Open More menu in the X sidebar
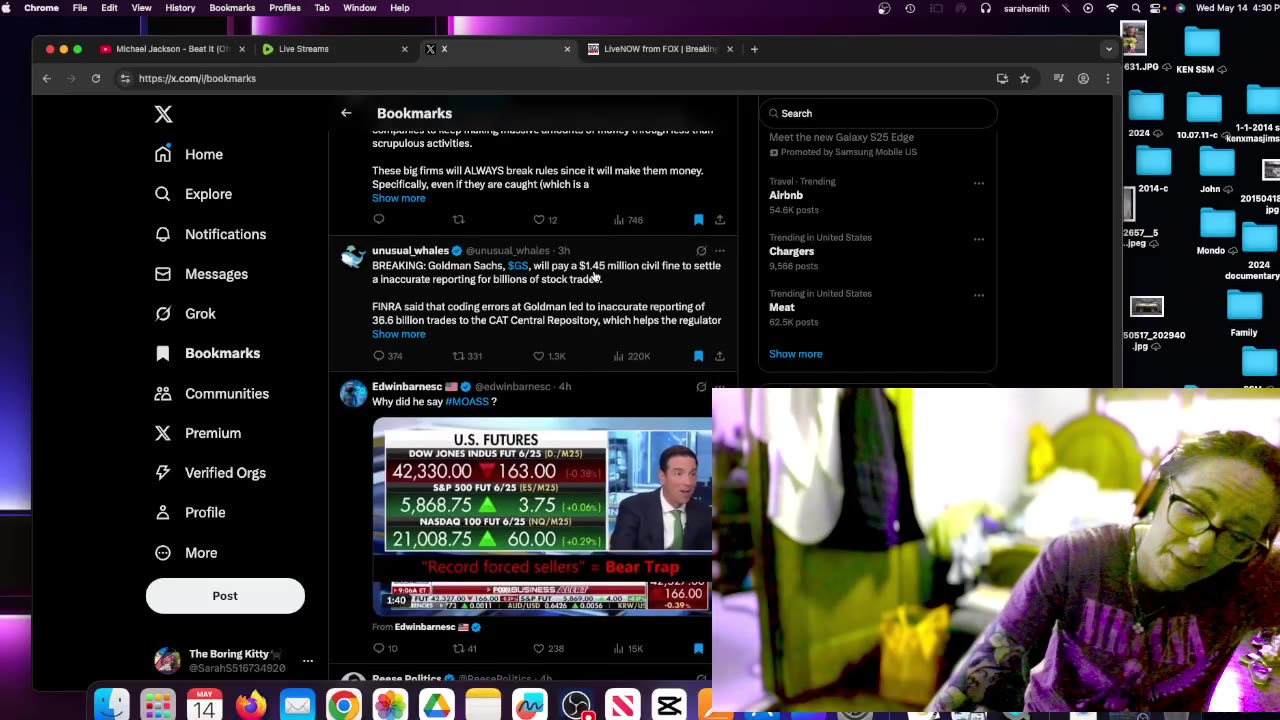Screen dimensions: 1280x720 (x=186, y=552)
